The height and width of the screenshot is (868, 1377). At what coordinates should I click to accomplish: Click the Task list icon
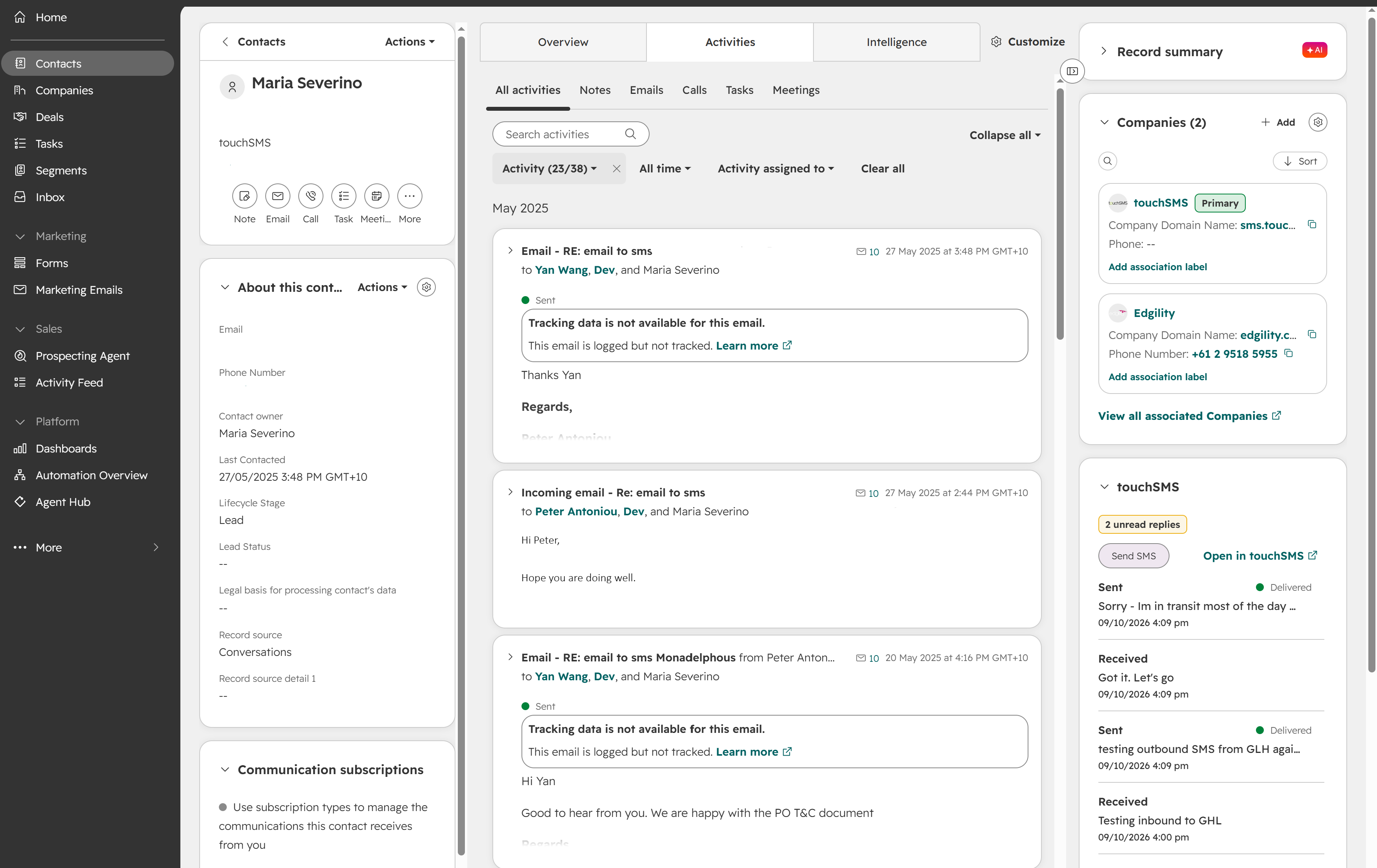[344, 196]
